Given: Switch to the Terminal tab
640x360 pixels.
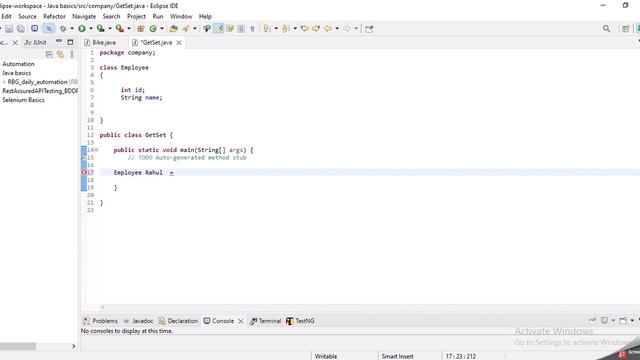Looking at the screenshot, I should click(266, 321).
